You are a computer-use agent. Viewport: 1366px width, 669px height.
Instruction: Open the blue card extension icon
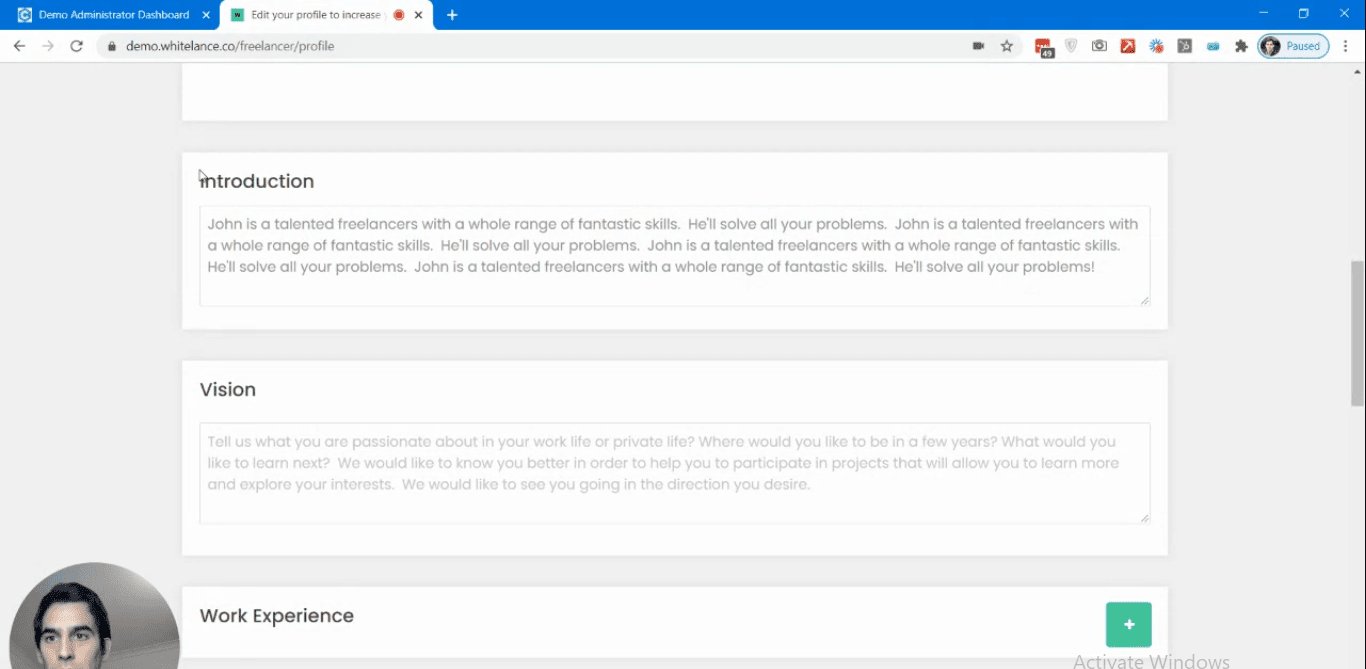(x=1213, y=46)
